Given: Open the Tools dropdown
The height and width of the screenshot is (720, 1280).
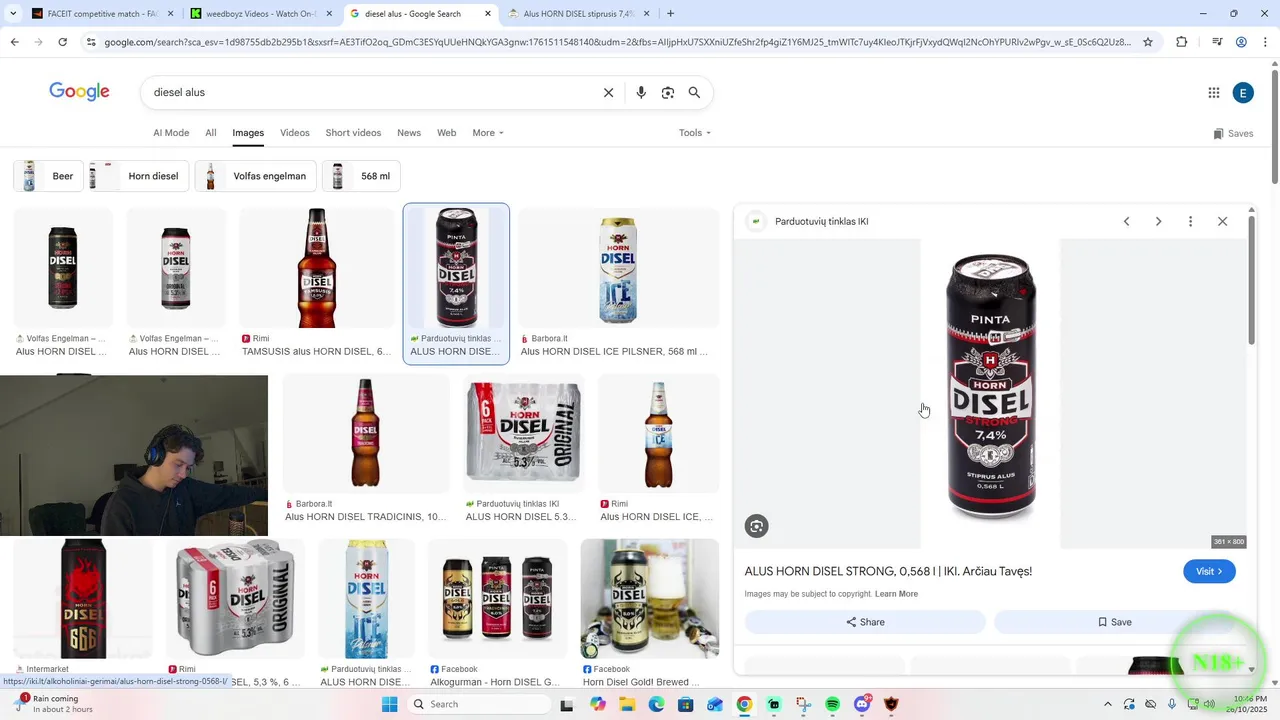Looking at the screenshot, I should [695, 133].
